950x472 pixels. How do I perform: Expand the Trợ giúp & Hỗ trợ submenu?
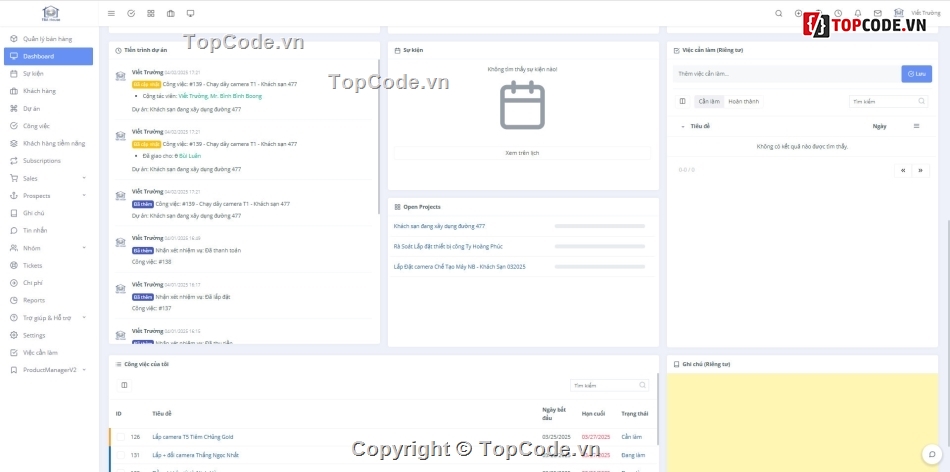[x=47, y=317]
